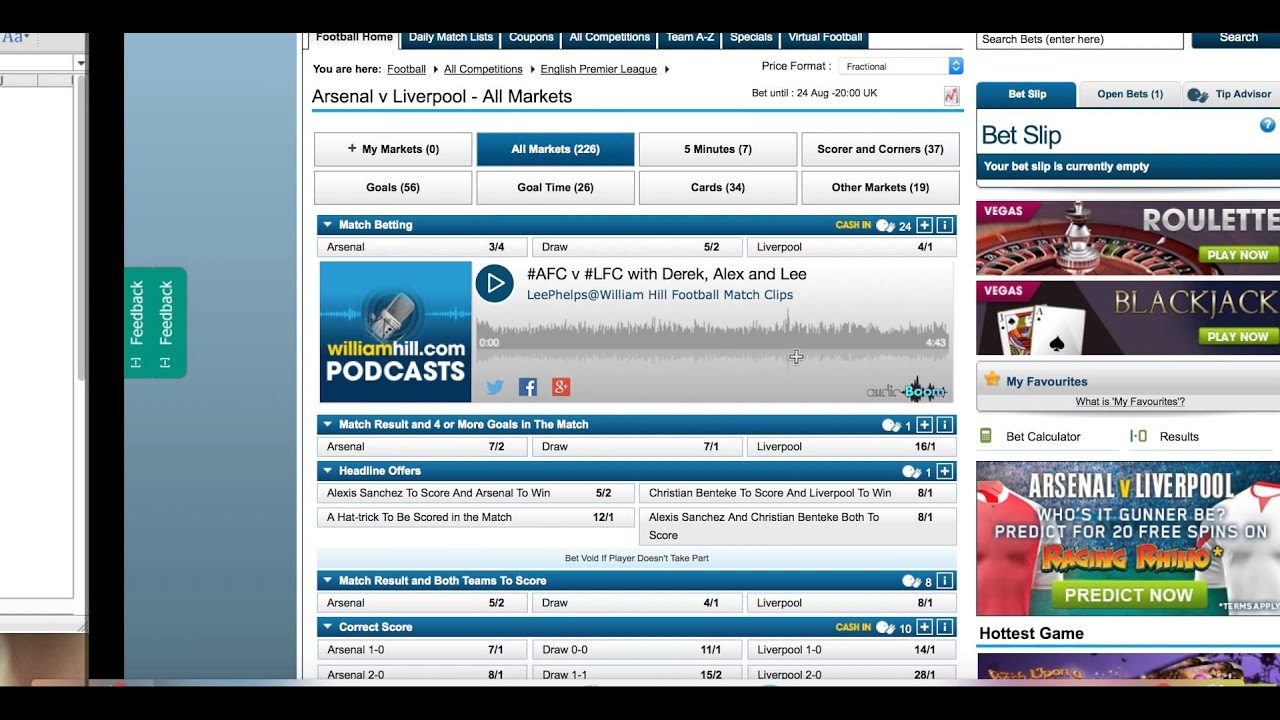Add Headline Offers to My Markets plus icon
The image size is (1280, 720).
click(x=944, y=471)
